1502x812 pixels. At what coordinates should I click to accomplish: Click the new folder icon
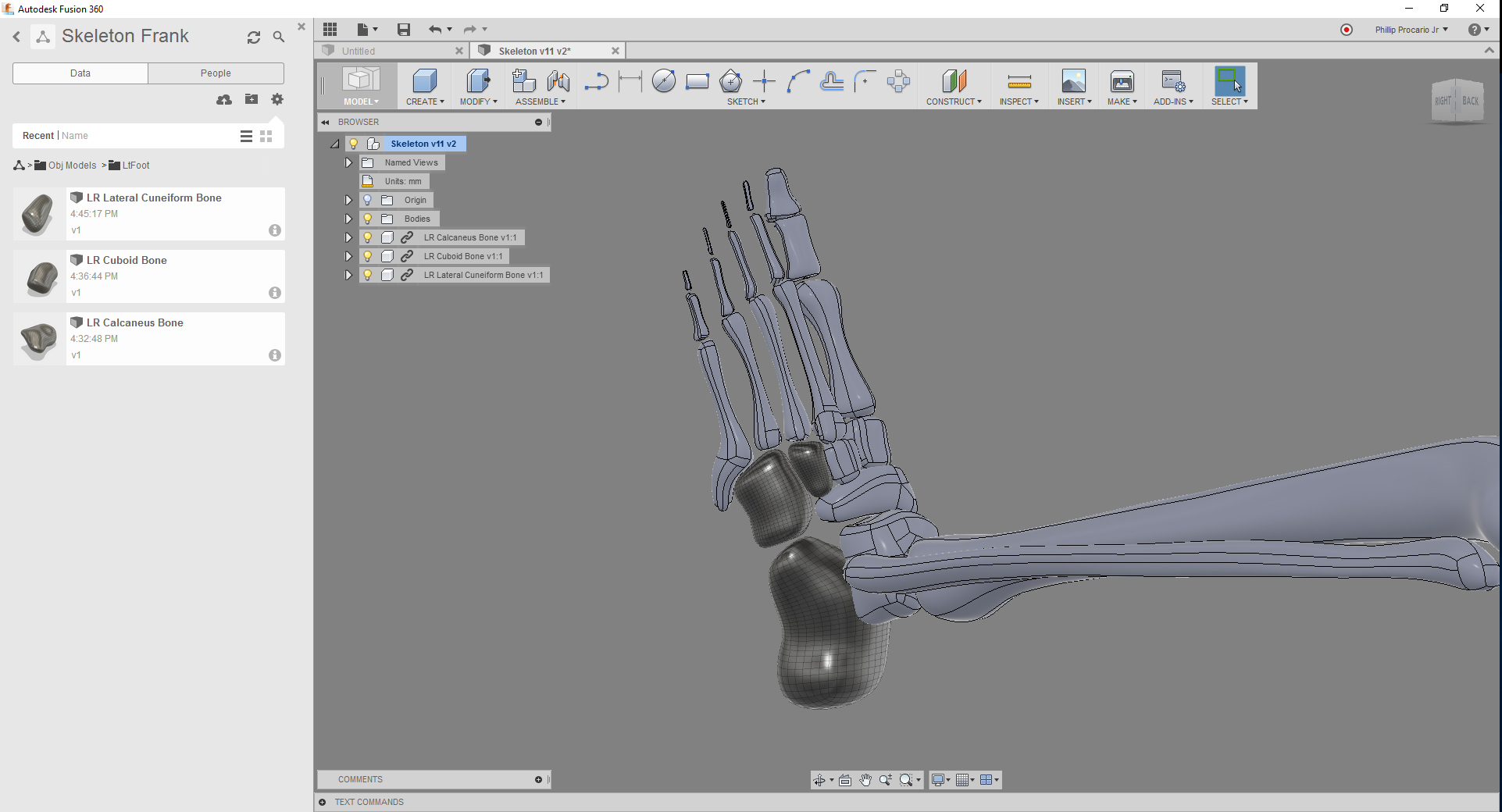(252, 99)
